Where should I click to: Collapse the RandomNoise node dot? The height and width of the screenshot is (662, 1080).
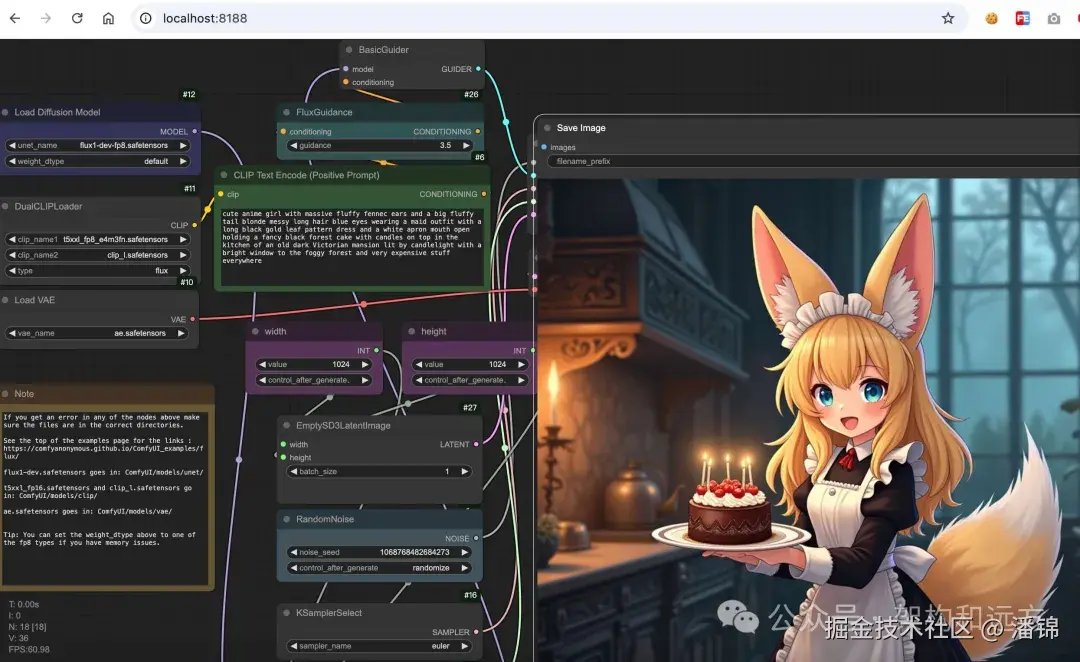287,519
